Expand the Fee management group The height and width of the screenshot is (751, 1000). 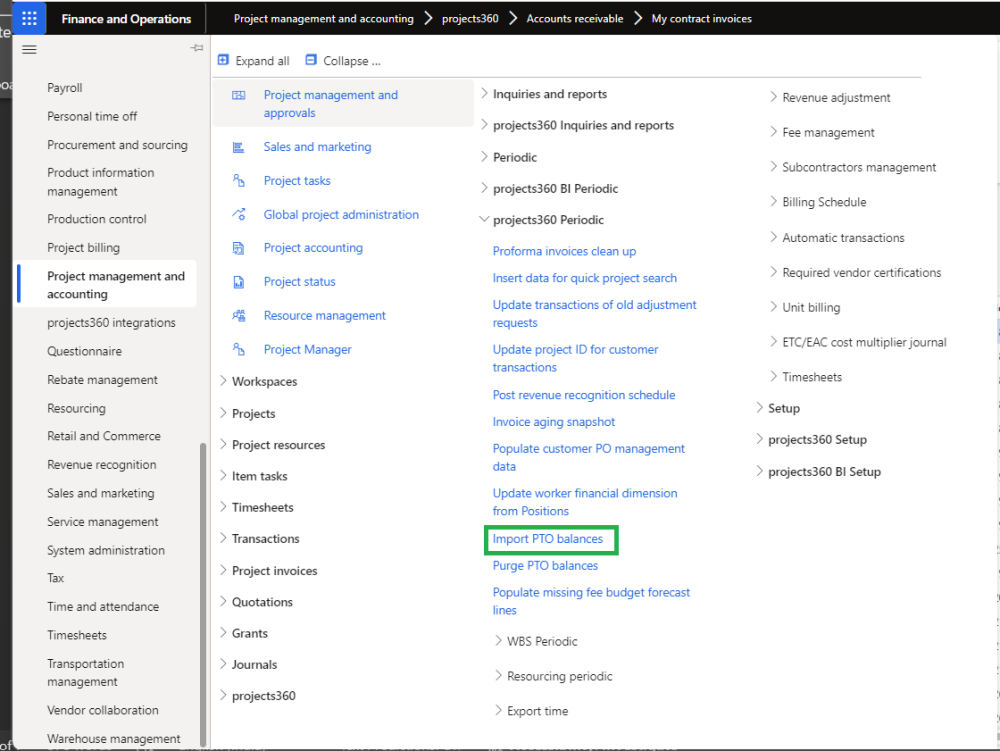[774, 131]
